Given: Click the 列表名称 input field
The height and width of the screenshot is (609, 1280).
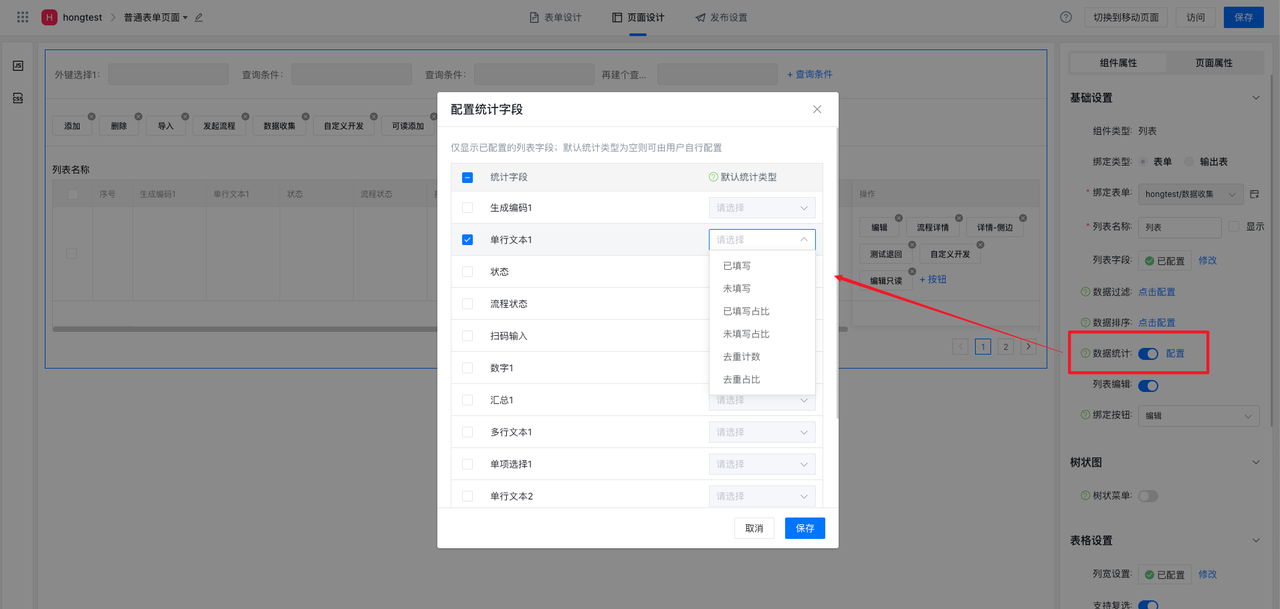Looking at the screenshot, I should pos(1180,227).
